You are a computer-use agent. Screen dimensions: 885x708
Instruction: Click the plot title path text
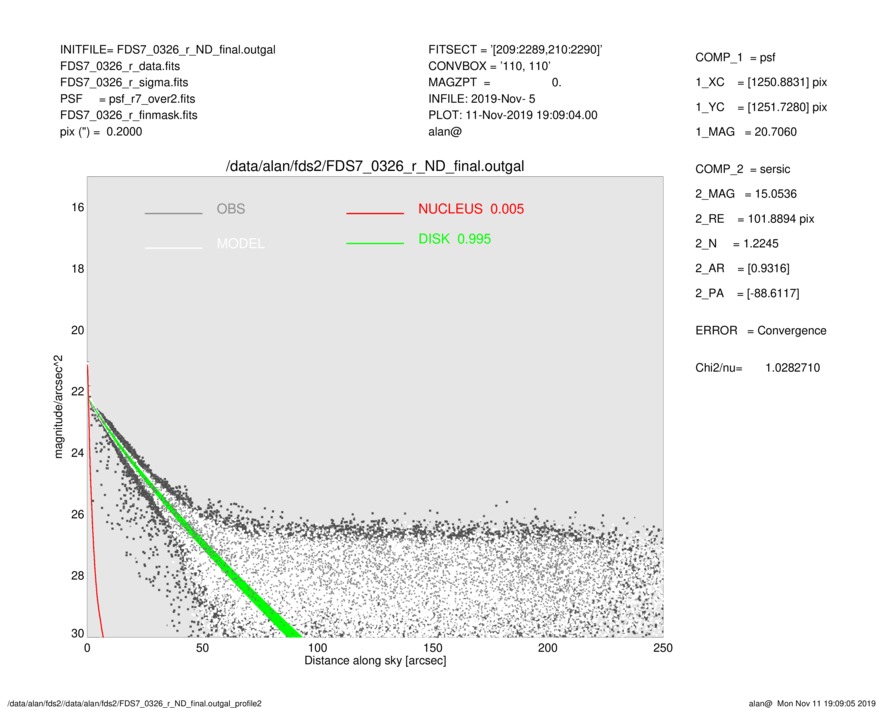[x=375, y=167]
